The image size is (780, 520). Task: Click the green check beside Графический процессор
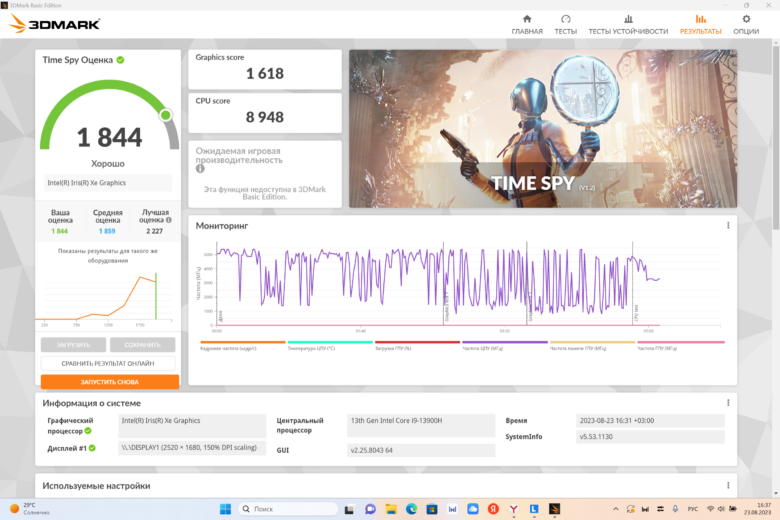pyautogui.click(x=88, y=431)
